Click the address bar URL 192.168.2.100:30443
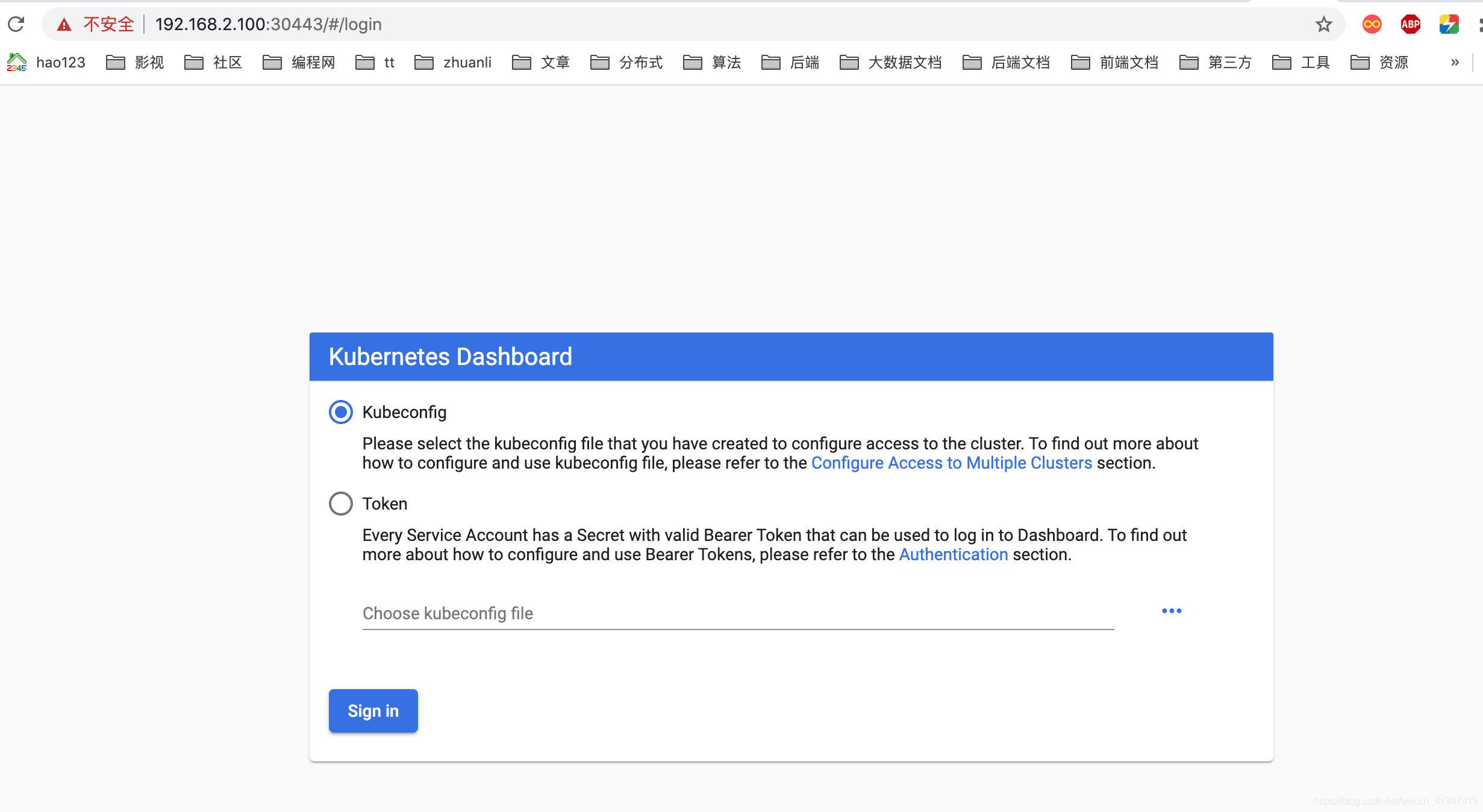 point(269,24)
